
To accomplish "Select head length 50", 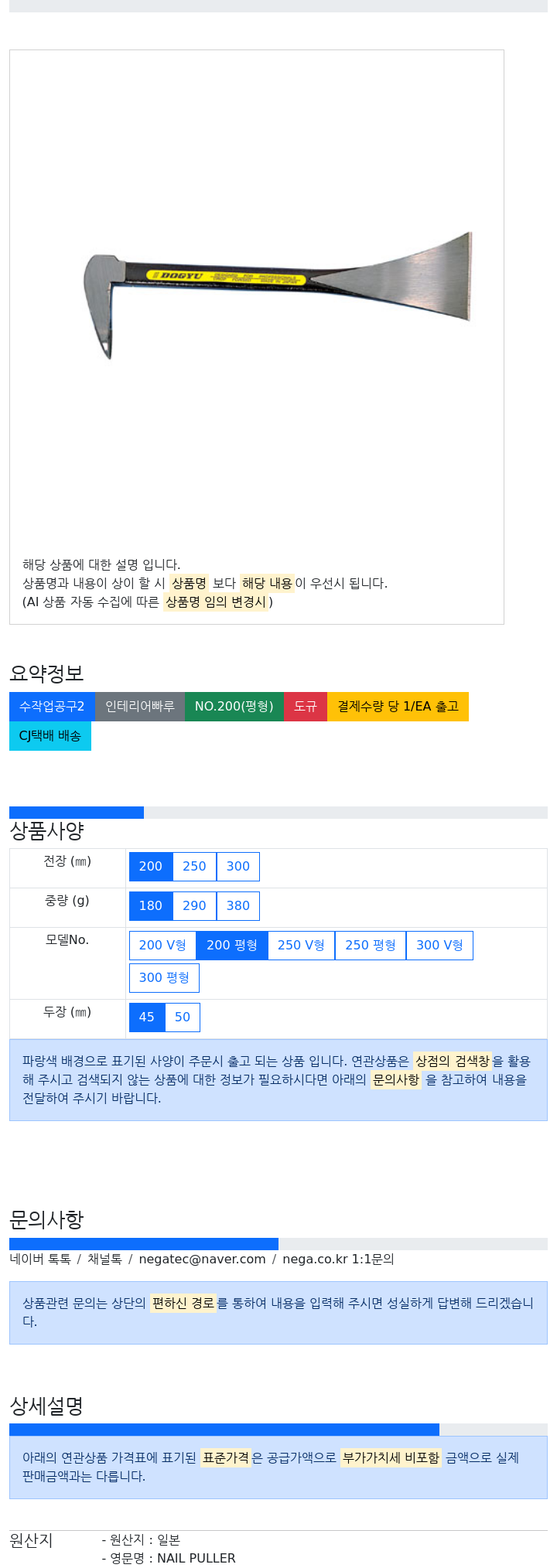I will click(x=183, y=1017).
